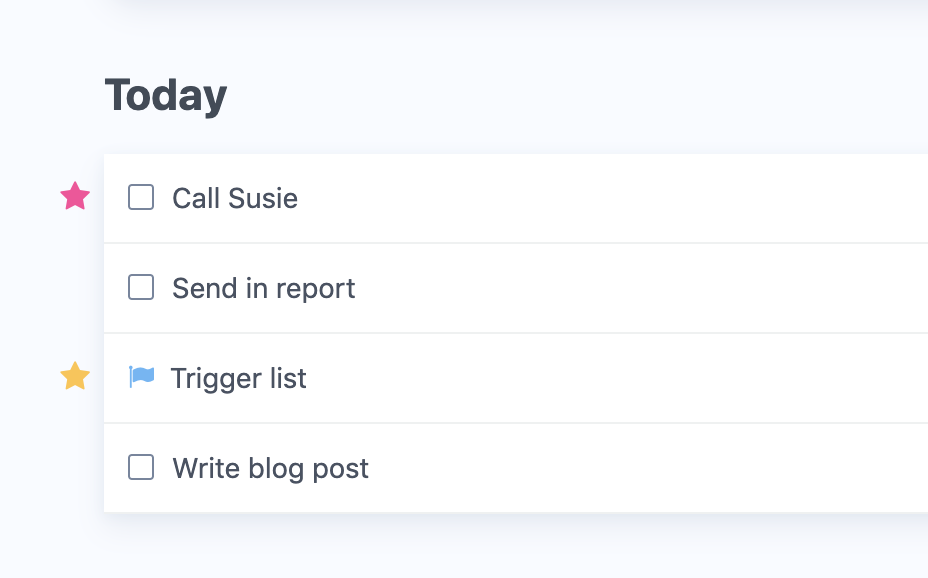
Task: Select the Send in report text
Action: [x=263, y=289]
